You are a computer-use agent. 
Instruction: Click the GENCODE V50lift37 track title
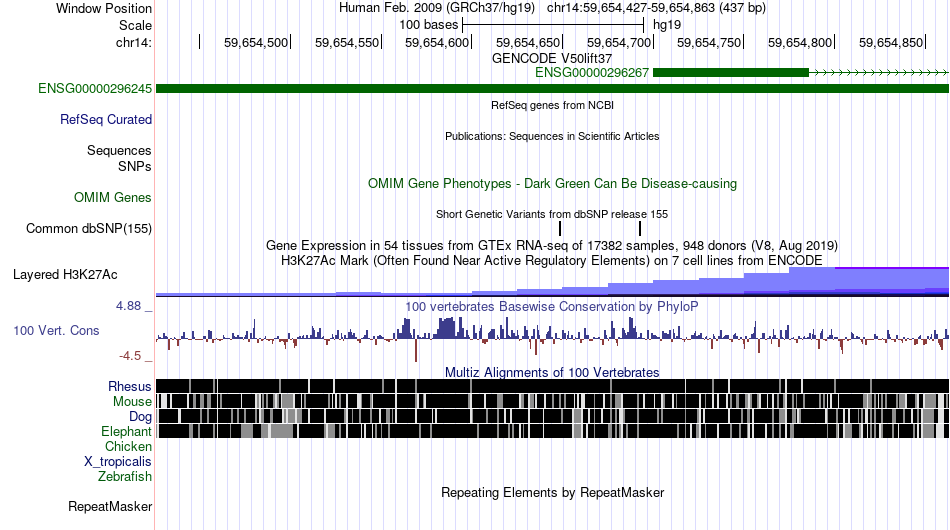(552, 58)
